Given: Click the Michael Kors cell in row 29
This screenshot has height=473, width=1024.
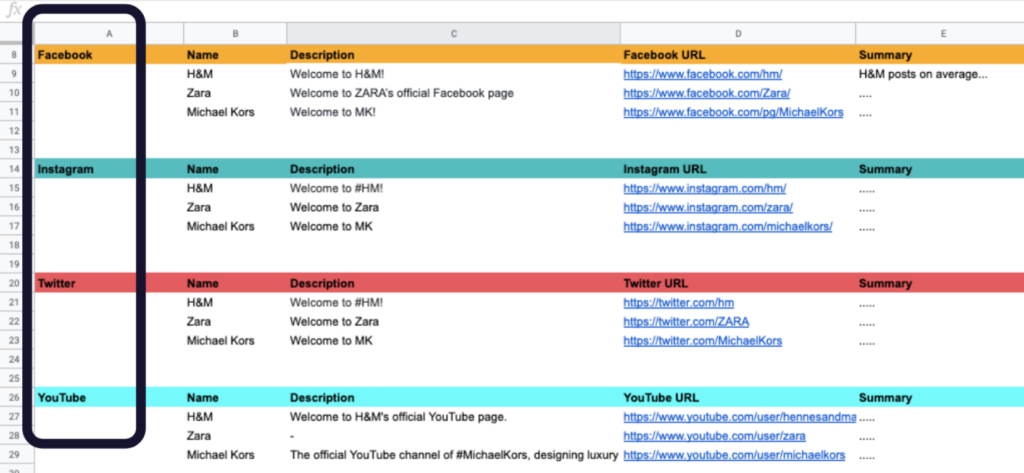Looking at the screenshot, I should point(235,455).
